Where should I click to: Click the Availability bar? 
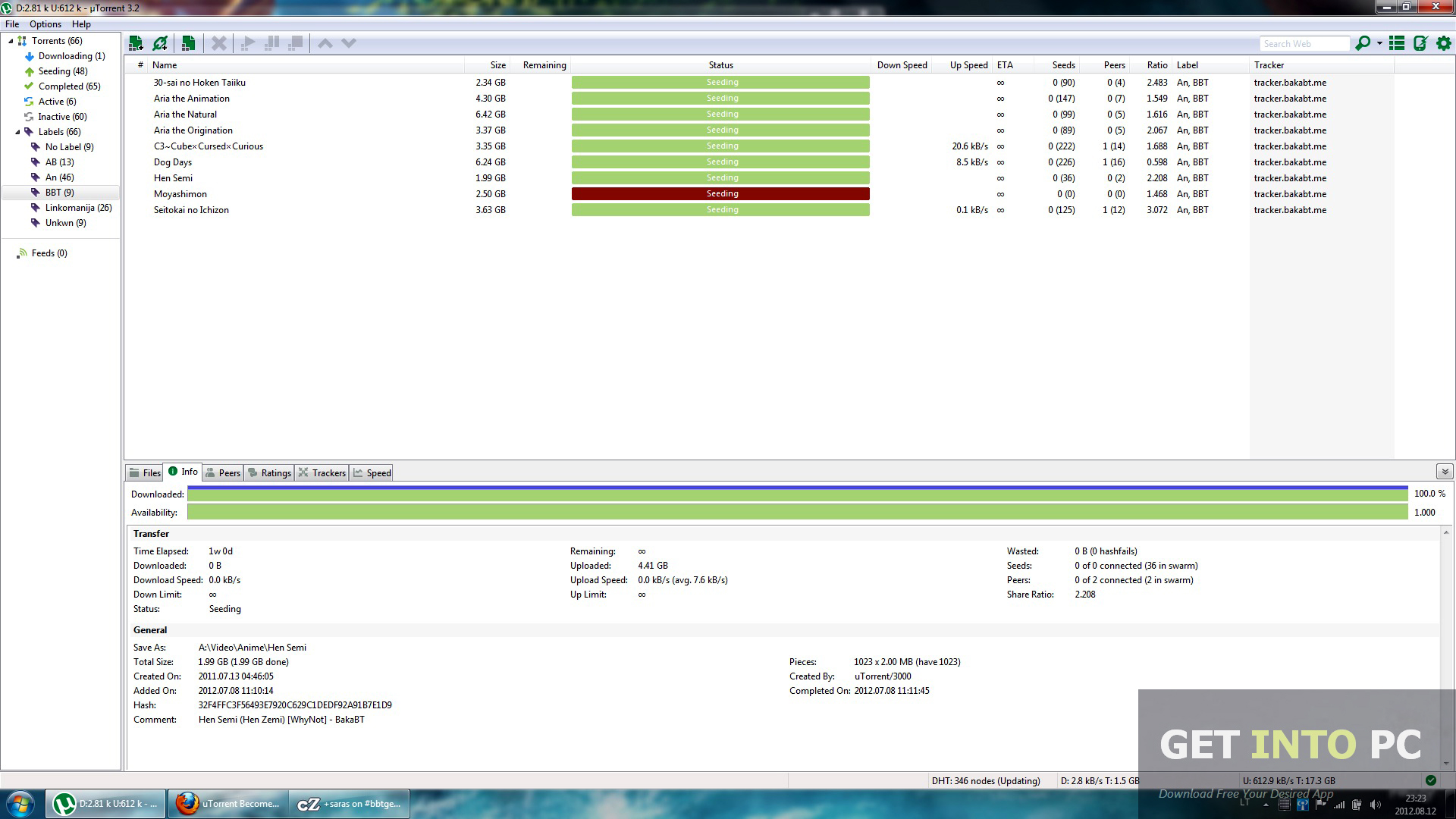(x=798, y=513)
